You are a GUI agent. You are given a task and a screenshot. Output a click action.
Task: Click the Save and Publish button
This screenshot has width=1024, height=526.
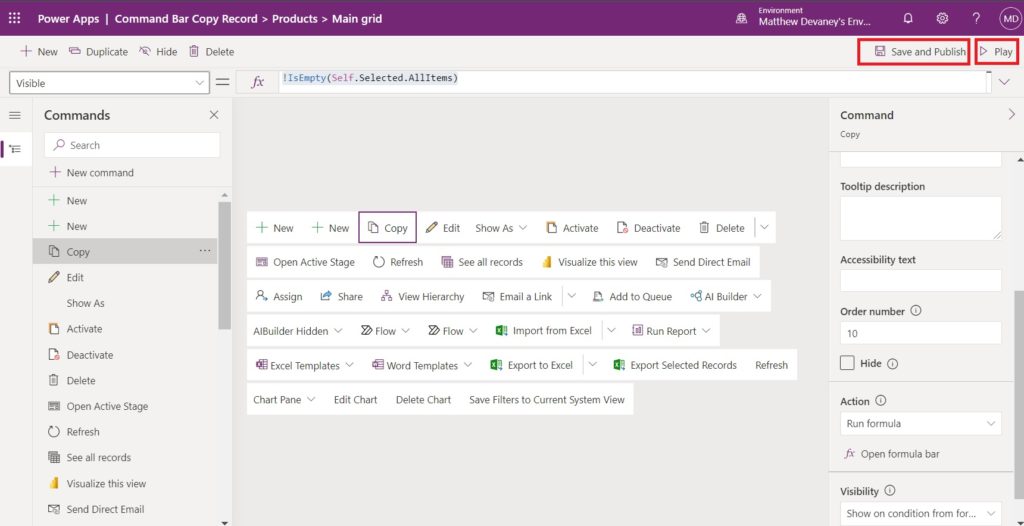(x=913, y=52)
